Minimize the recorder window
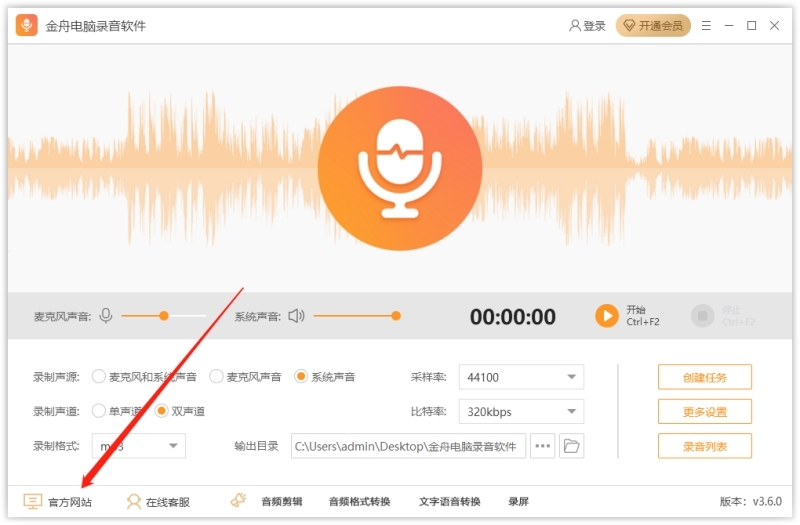The height and width of the screenshot is (525, 800). (729, 26)
